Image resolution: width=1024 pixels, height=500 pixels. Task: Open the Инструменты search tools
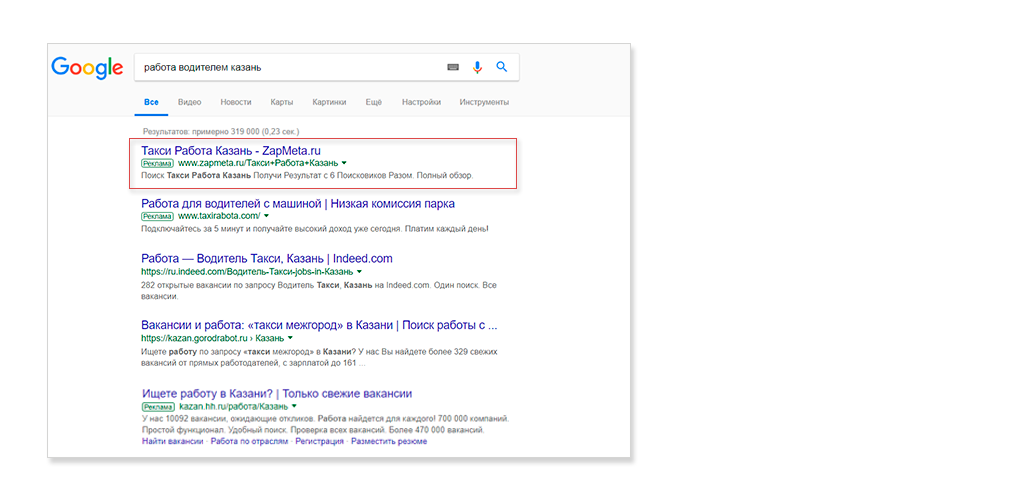[484, 102]
